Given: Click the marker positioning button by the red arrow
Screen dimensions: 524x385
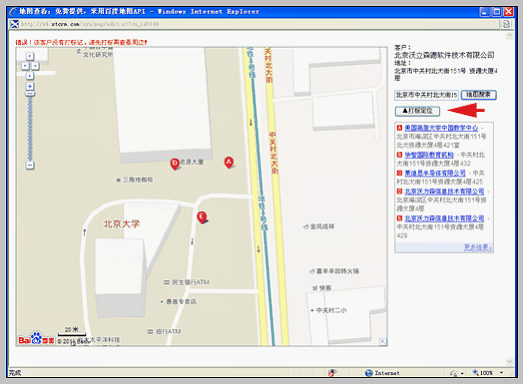Looking at the screenshot, I should (417, 111).
